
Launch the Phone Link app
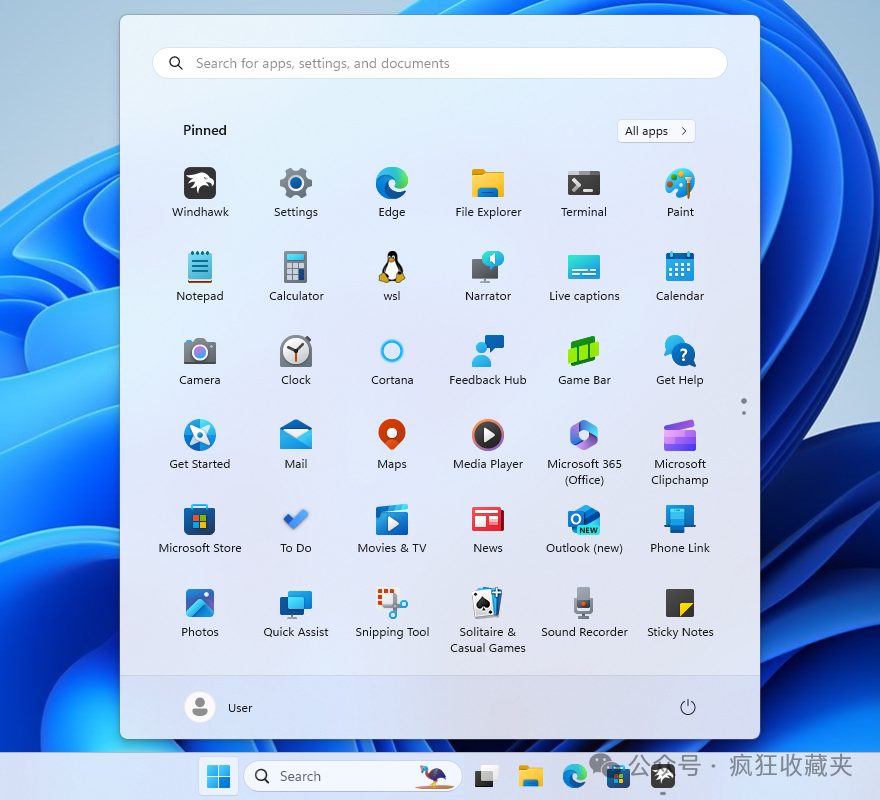point(679,520)
